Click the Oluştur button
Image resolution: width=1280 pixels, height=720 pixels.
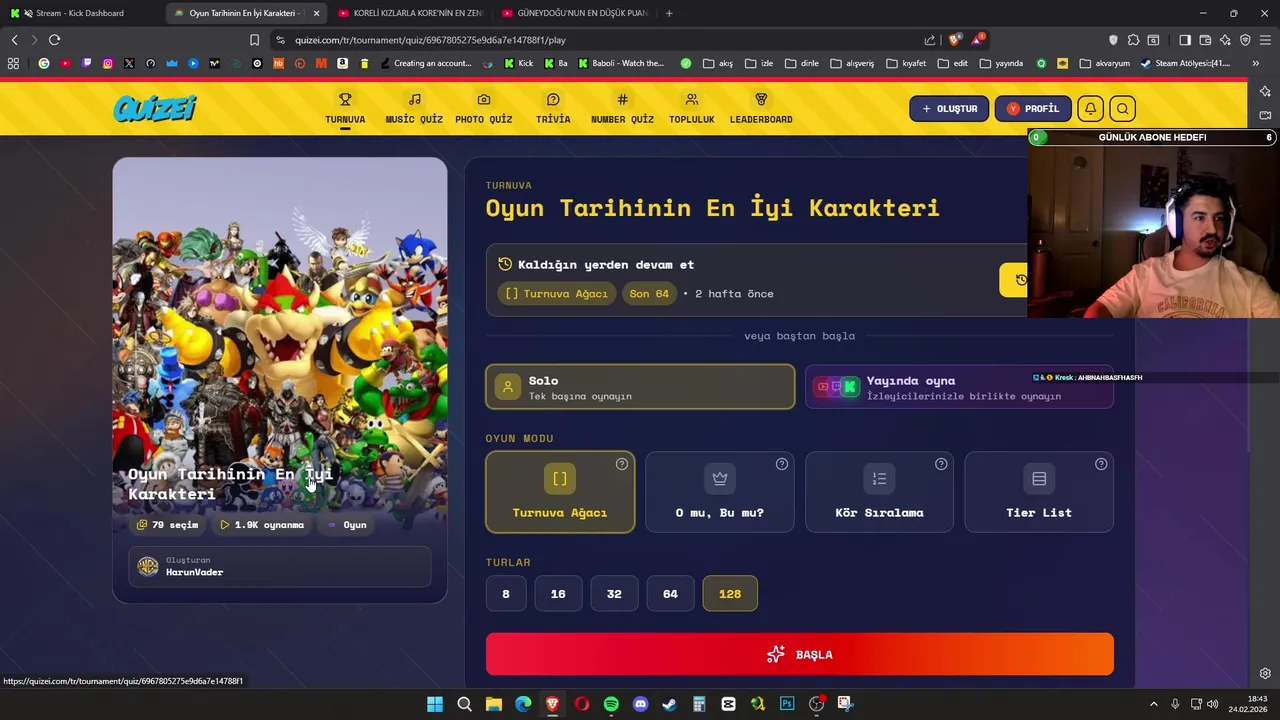point(949,109)
